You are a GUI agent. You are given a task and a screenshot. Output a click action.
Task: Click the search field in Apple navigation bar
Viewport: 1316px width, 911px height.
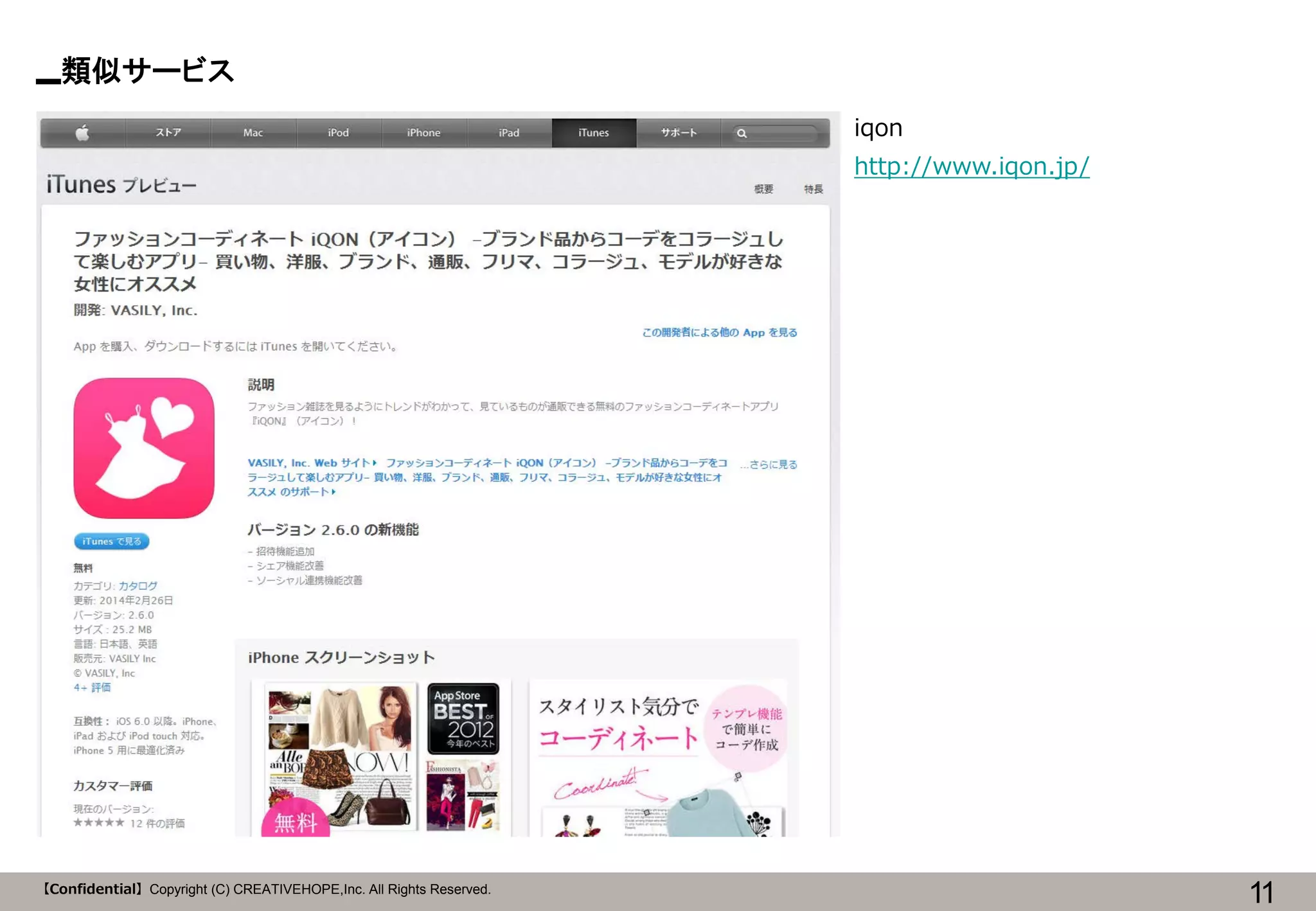click(x=776, y=134)
